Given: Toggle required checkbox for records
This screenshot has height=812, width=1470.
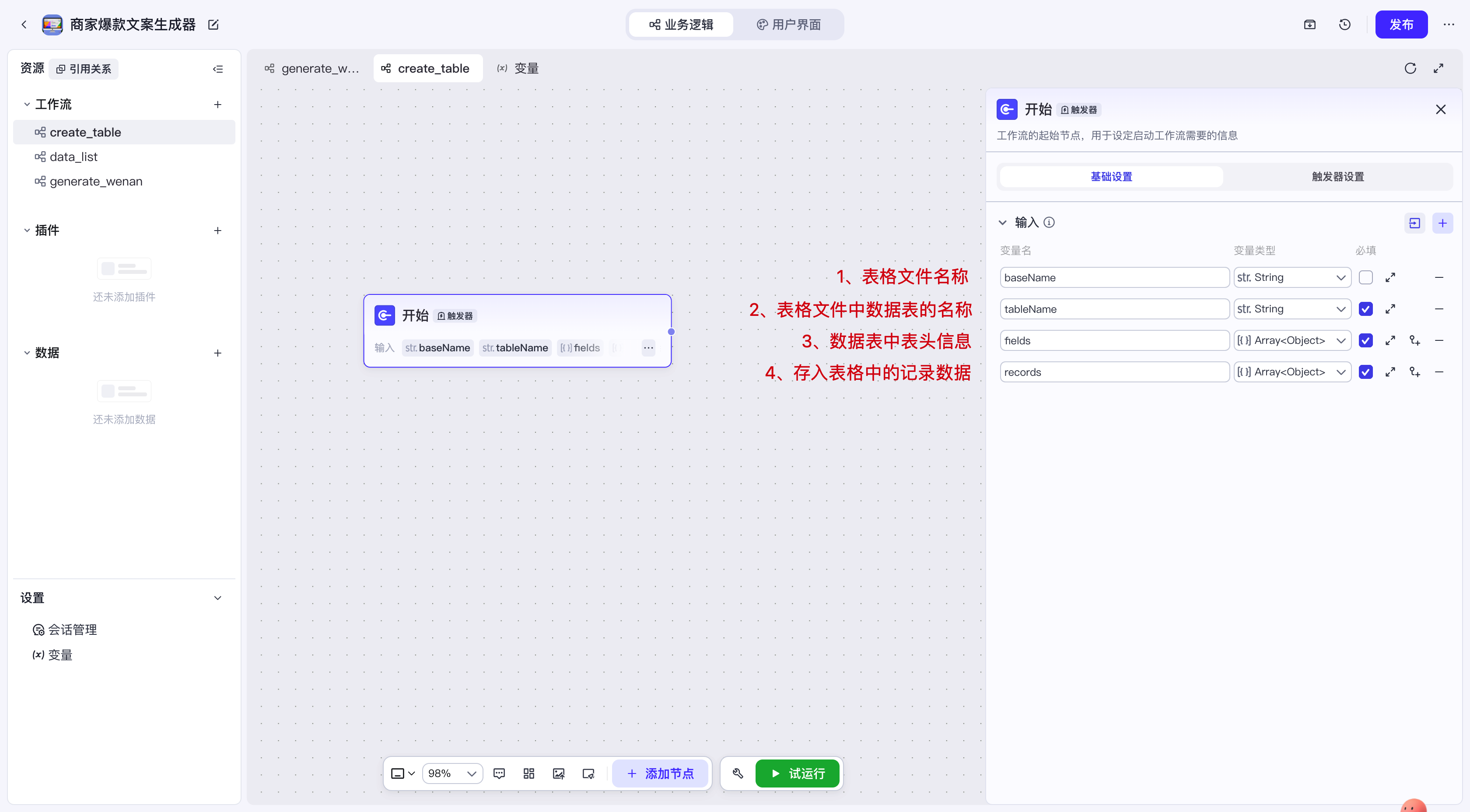Looking at the screenshot, I should [x=1365, y=372].
